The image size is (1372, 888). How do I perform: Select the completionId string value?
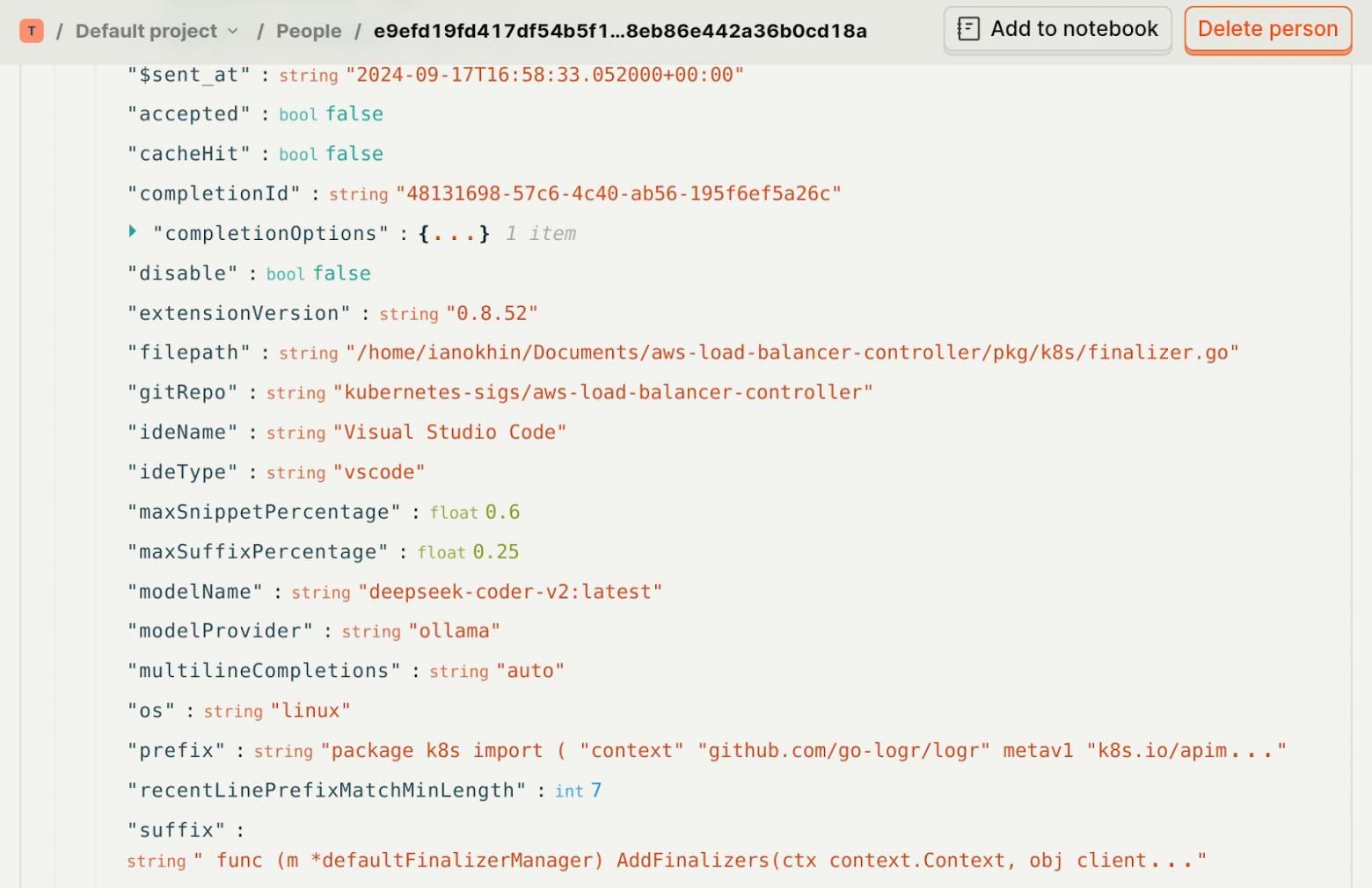coord(618,194)
